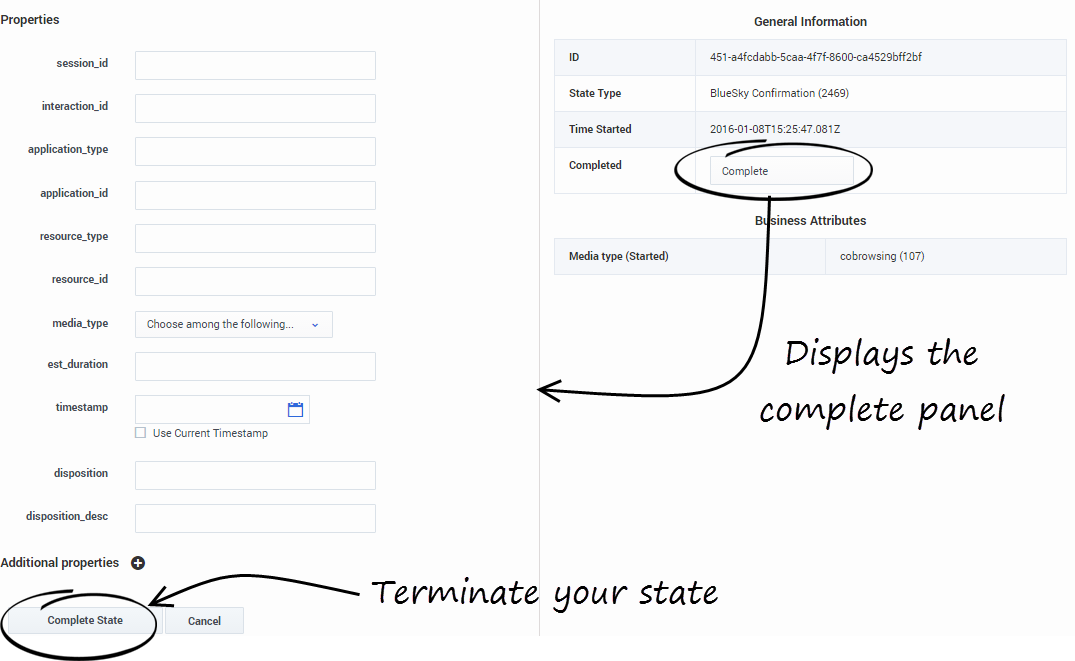Select BlueSky Confirmation (2469) state type value
This screenshot has width=1075, height=661.
pyautogui.click(x=780, y=93)
